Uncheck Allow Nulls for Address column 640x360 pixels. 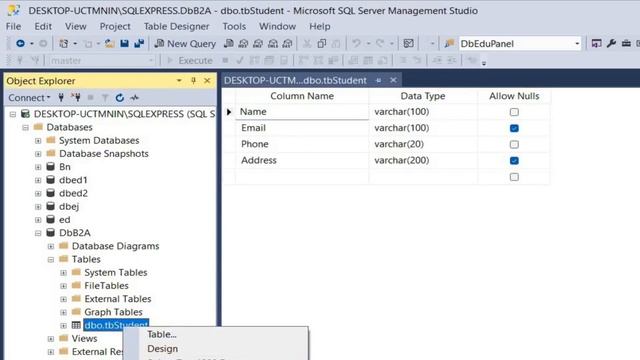point(514,160)
